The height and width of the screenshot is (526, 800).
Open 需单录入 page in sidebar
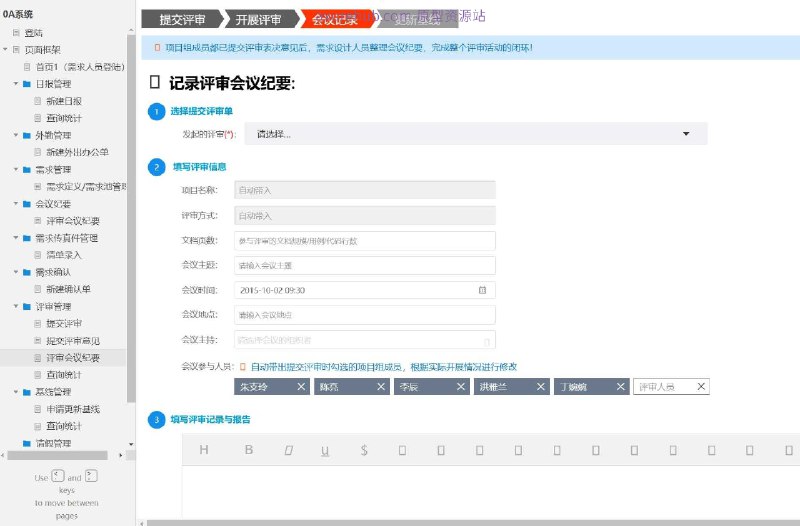coord(64,255)
